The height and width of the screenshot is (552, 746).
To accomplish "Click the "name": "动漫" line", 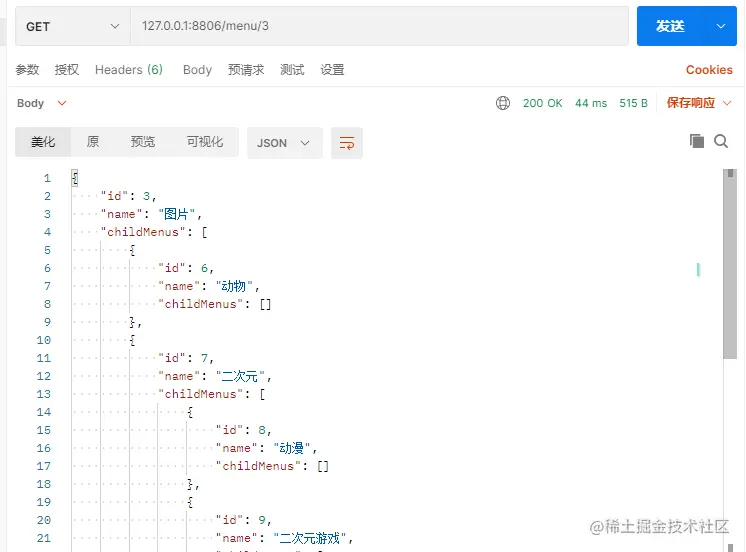I will pos(266,448).
